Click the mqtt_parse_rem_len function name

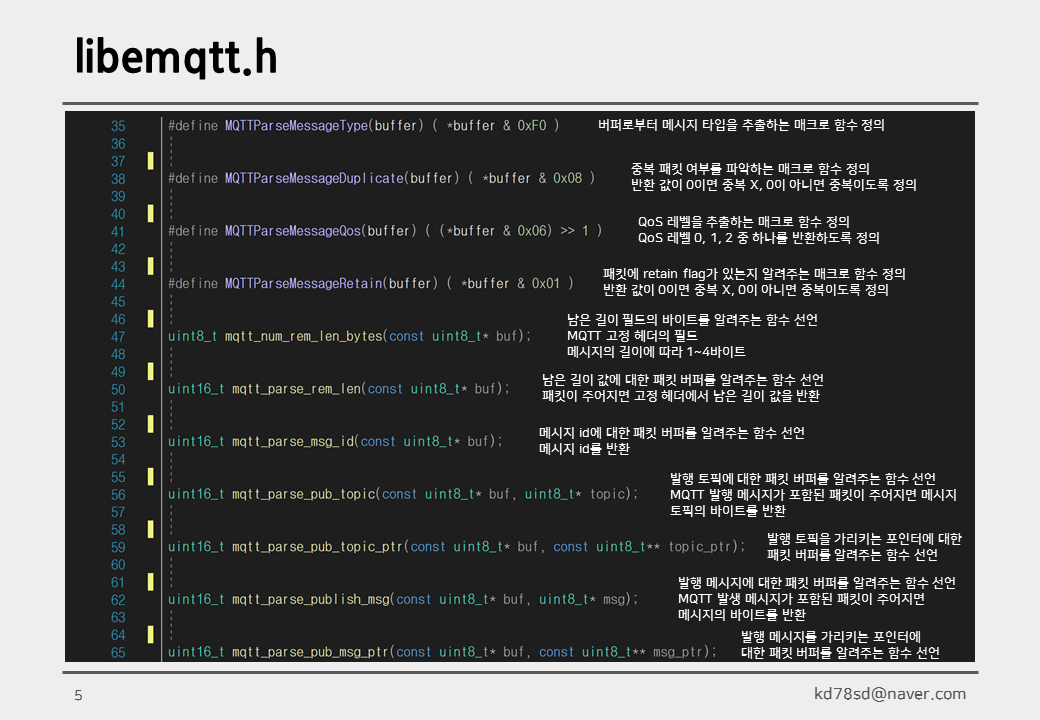point(296,389)
